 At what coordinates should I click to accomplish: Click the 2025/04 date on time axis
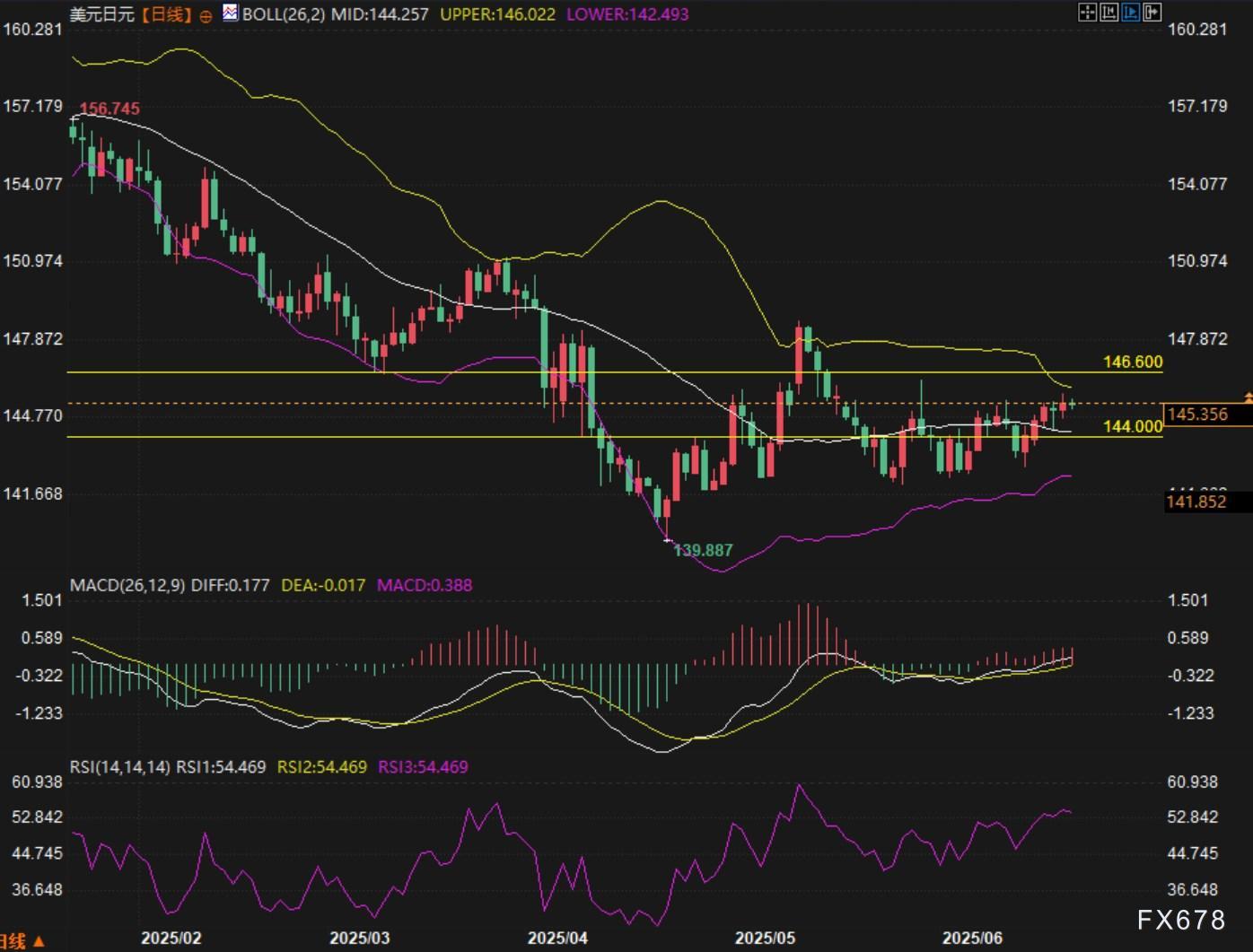tap(557, 939)
